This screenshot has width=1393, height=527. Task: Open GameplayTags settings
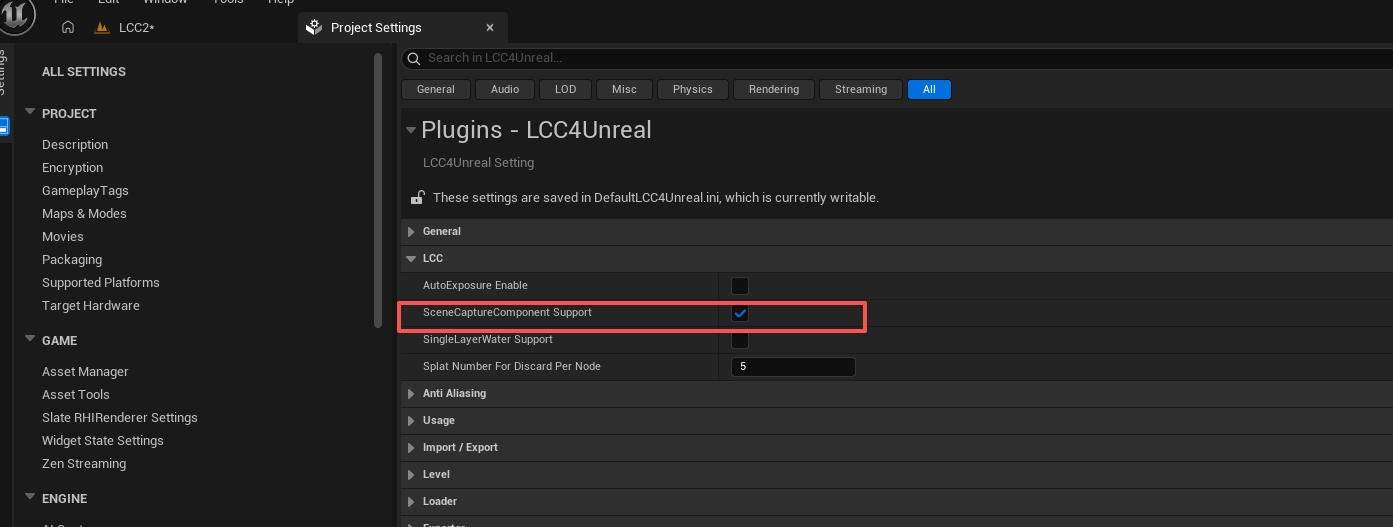click(x=85, y=191)
